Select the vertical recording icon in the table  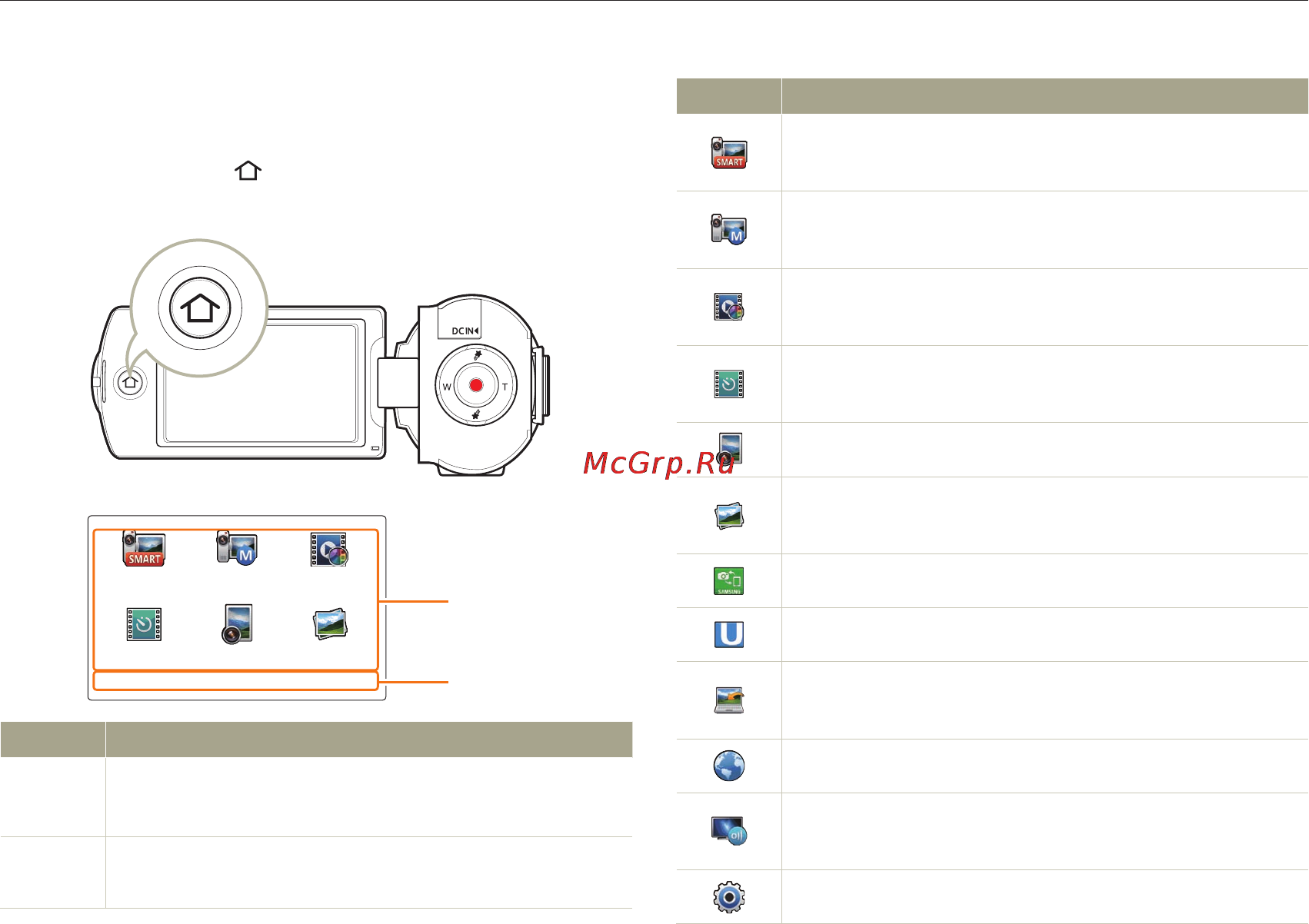pos(729,450)
